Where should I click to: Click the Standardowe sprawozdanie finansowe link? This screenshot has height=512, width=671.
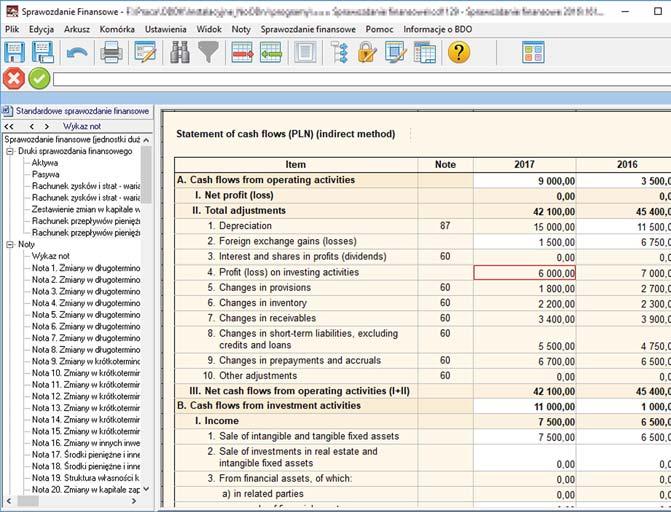[83, 111]
